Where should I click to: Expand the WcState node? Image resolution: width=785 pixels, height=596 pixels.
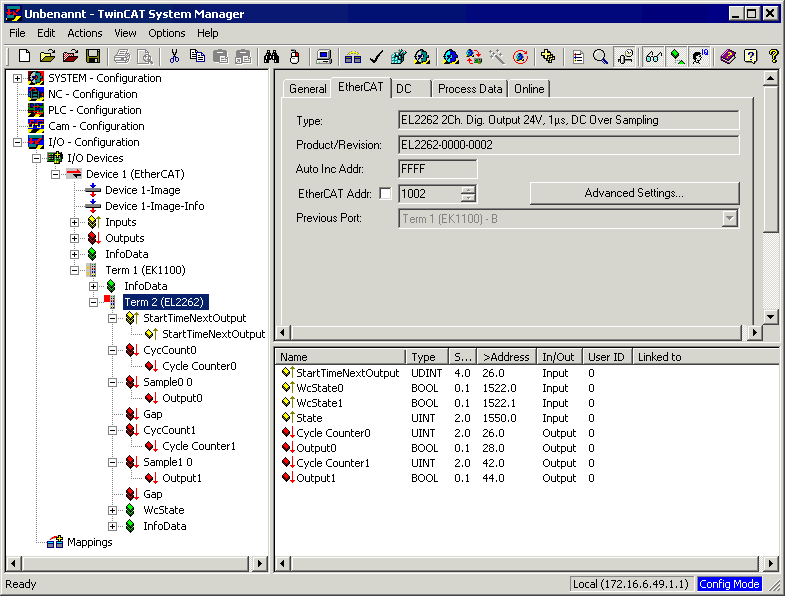pos(113,510)
